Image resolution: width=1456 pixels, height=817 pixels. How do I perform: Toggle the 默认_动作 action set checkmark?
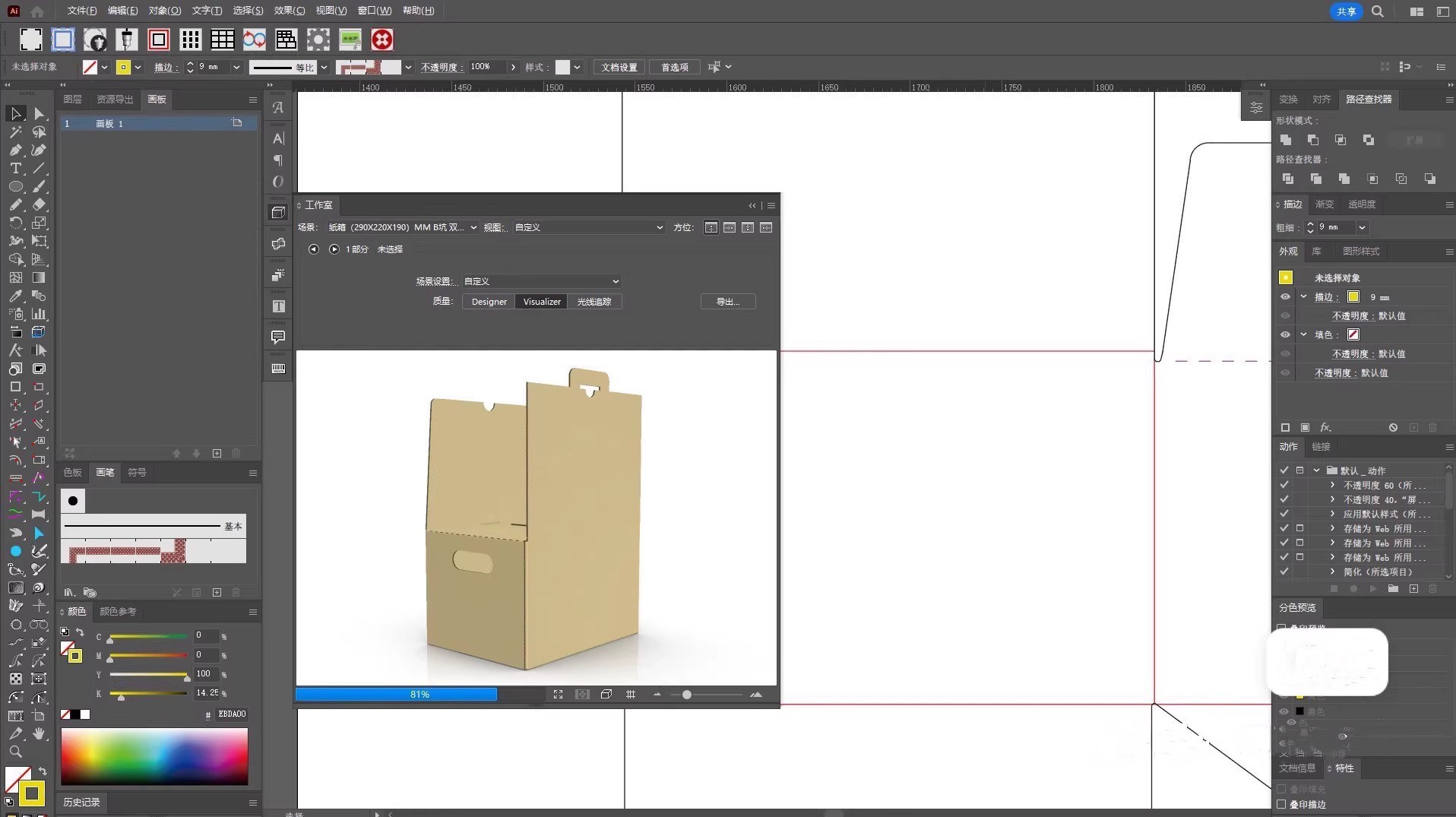click(1284, 470)
